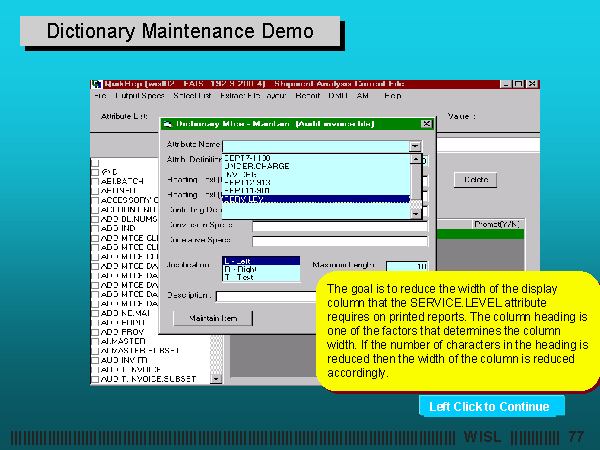Open the Report menu
The height and width of the screenshot is (450, 600).
coord(308,97)
